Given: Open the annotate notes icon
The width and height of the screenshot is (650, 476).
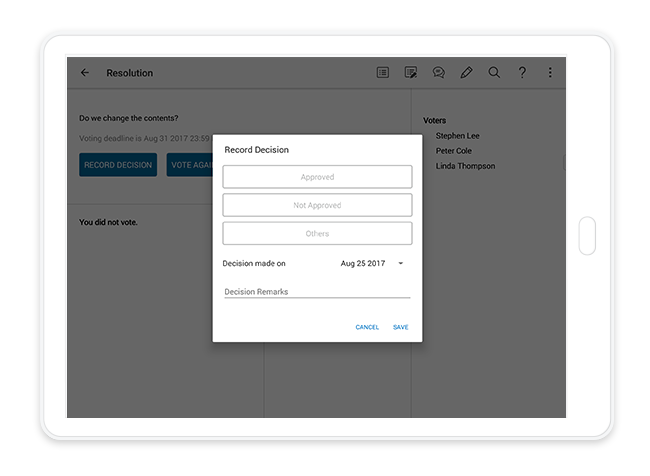Looking at the screenshot, I should pyautogui.click(x=410, y=73).
